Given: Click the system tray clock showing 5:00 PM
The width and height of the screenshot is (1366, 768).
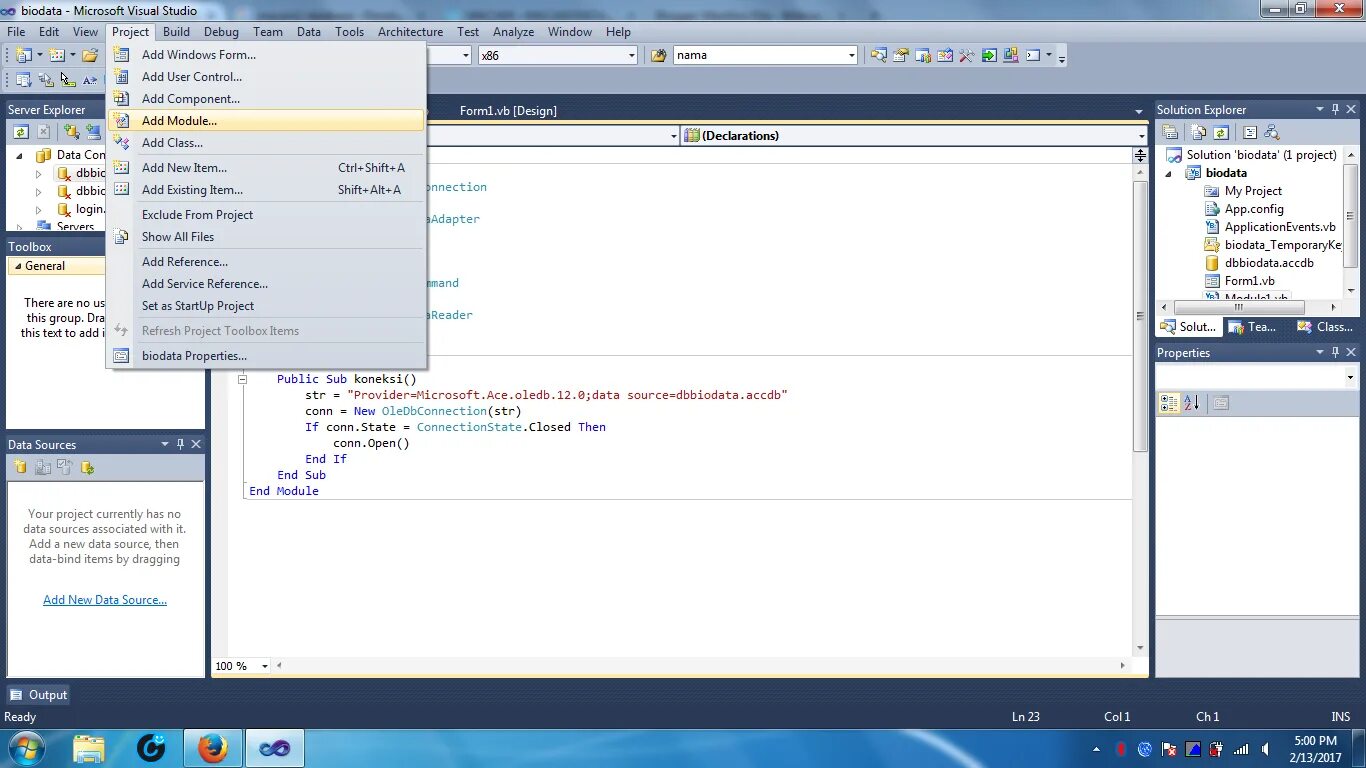Looking at the screenshot, I should 1315,749.
